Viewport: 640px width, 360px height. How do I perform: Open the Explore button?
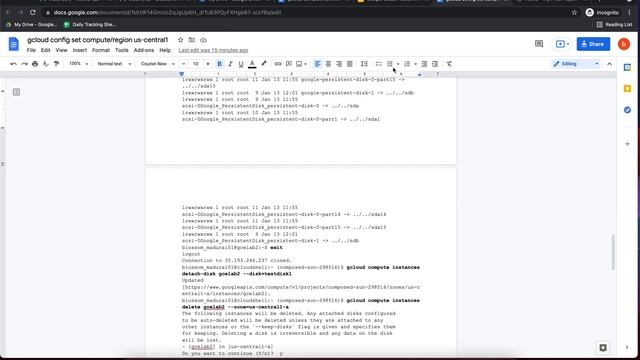coord(603,347)
